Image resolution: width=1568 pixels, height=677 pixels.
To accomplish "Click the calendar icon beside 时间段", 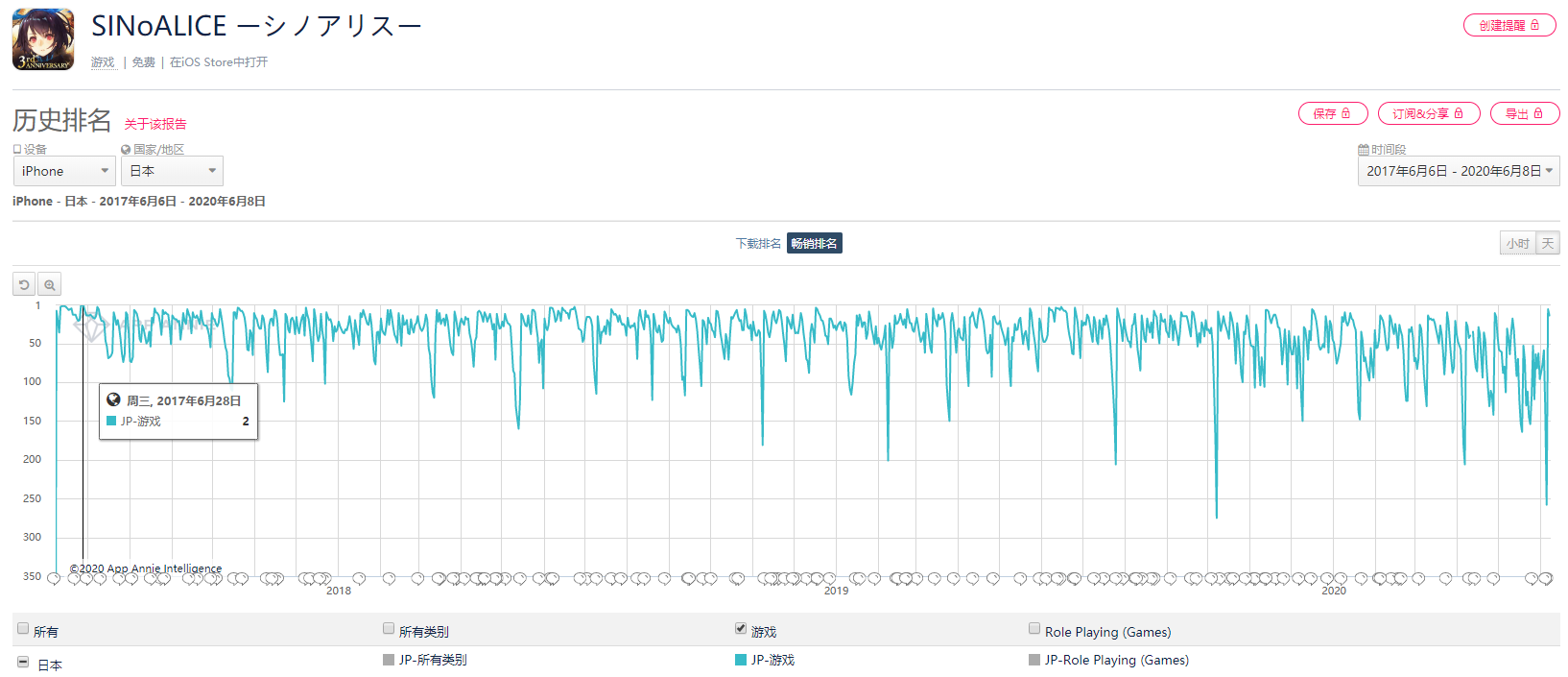I will point(1364,150).
